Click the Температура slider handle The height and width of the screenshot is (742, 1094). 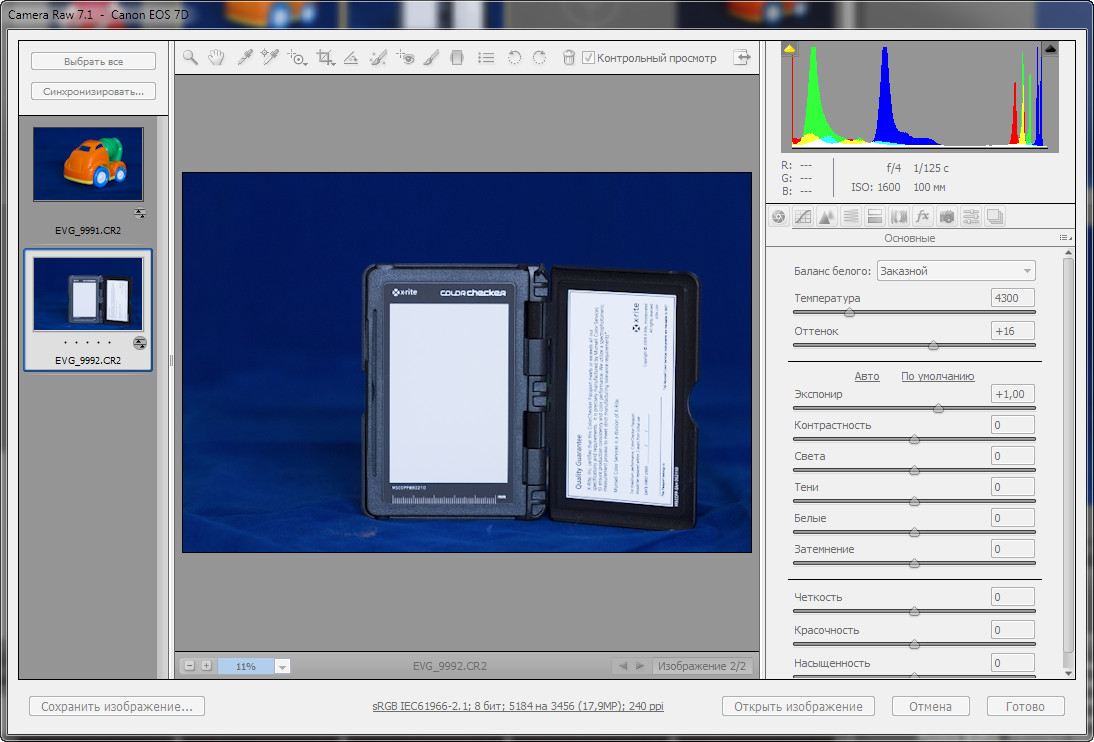point(849,313)
